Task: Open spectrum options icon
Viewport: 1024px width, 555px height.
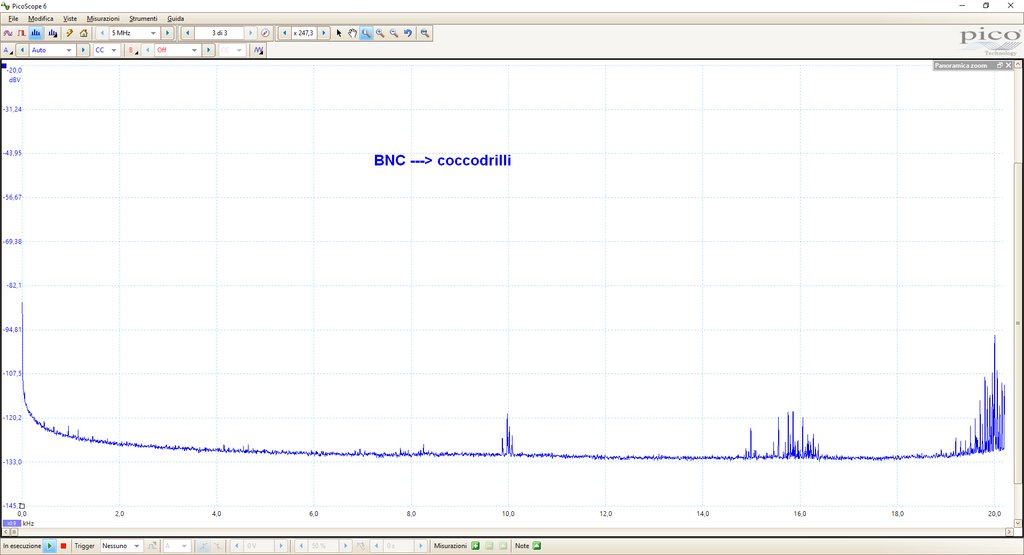Action: coord(52,33)
